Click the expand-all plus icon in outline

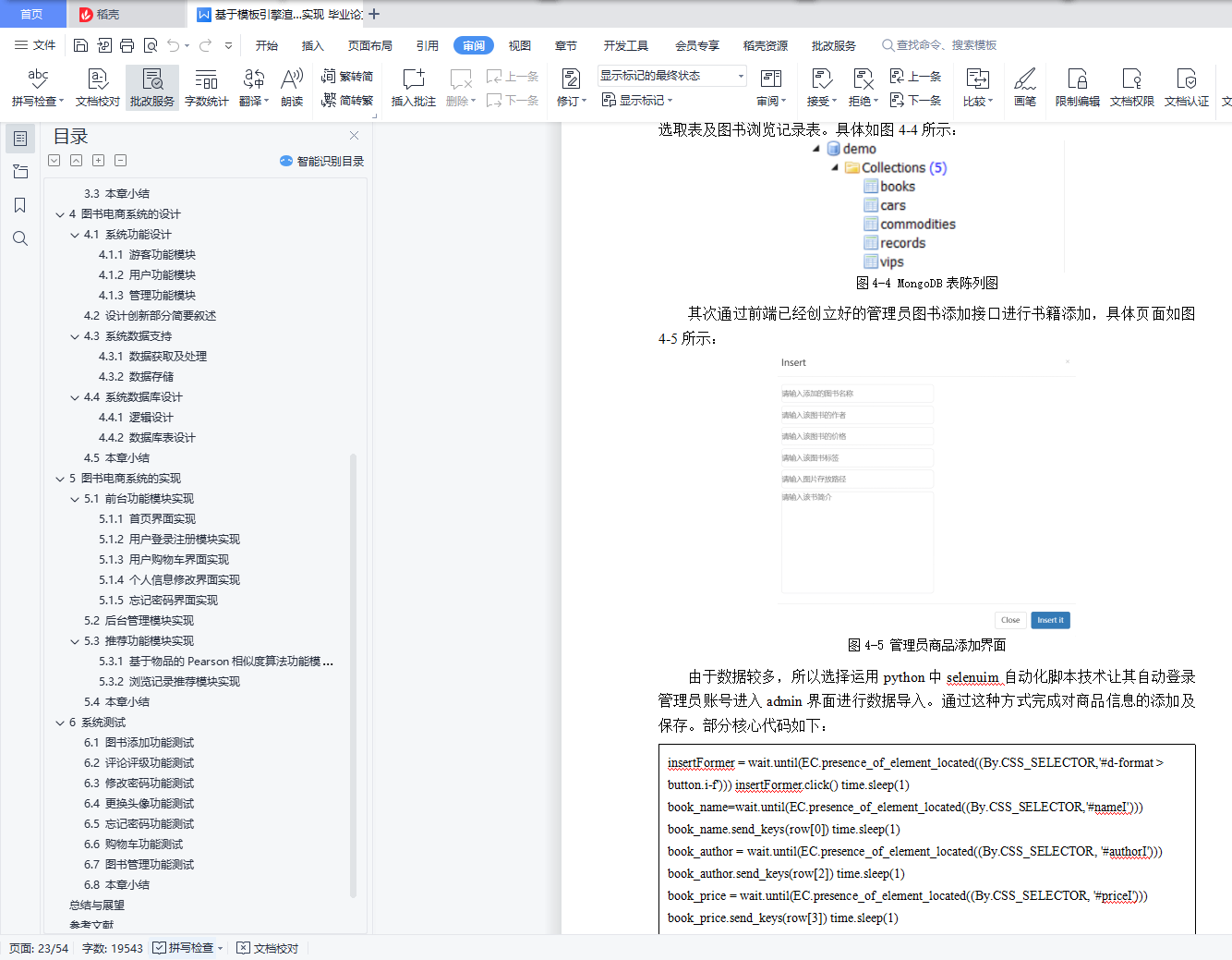click(98, 161)
